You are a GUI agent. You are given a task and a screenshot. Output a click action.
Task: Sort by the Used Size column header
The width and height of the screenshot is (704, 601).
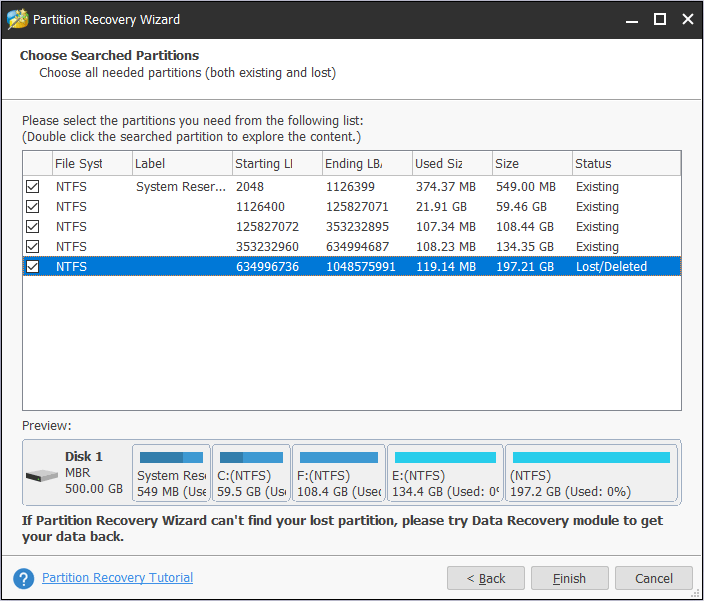(452, 163)
